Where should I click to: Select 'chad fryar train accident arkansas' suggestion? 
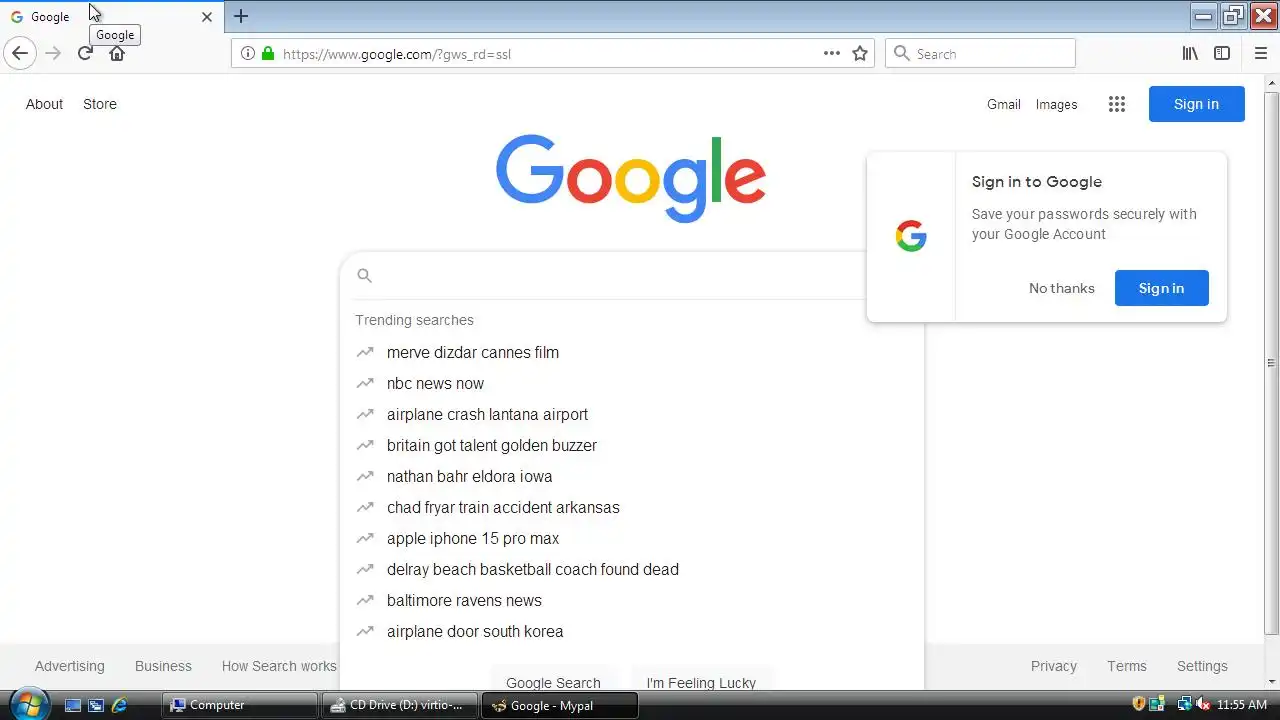coord(631,507)
